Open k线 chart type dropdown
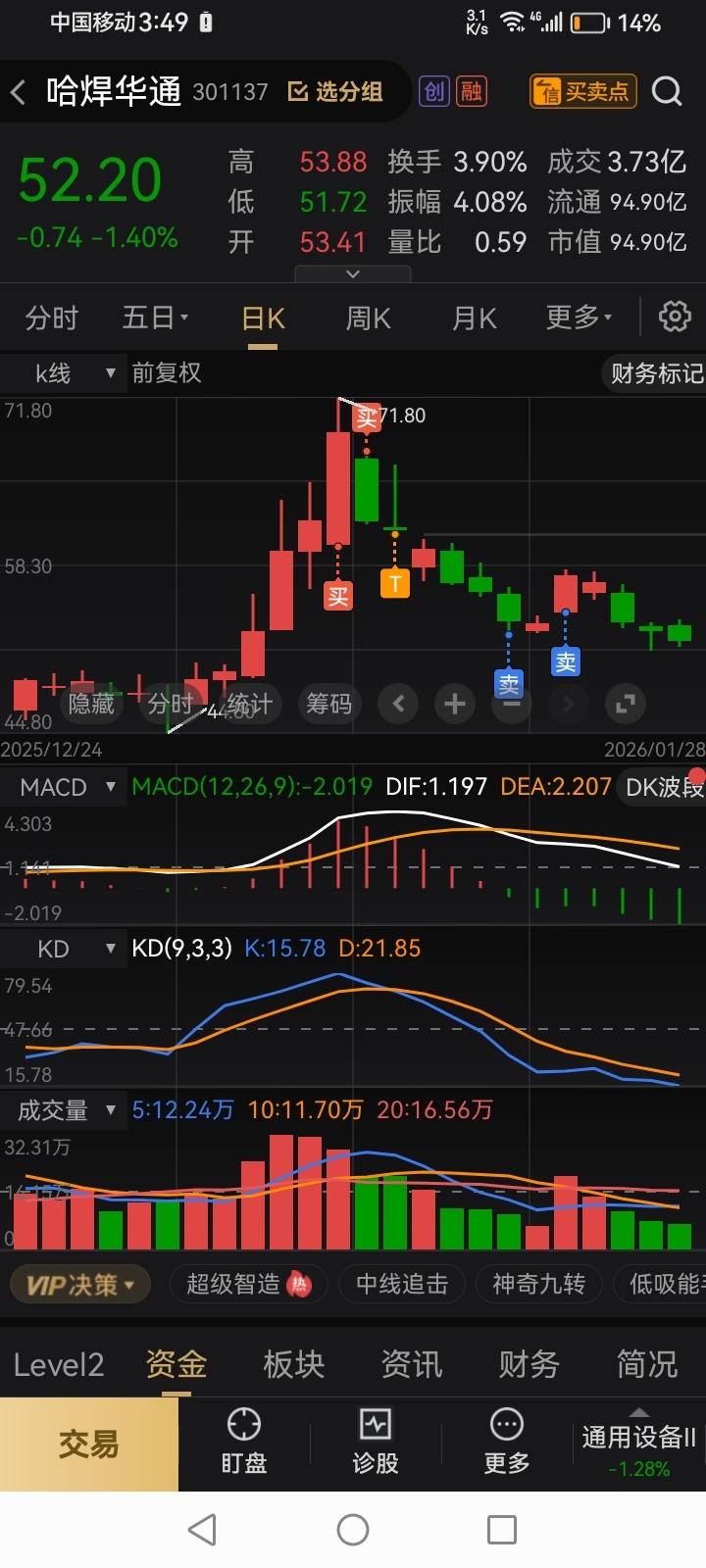This screenshot has width=706, height=1568. click(65, 373)
